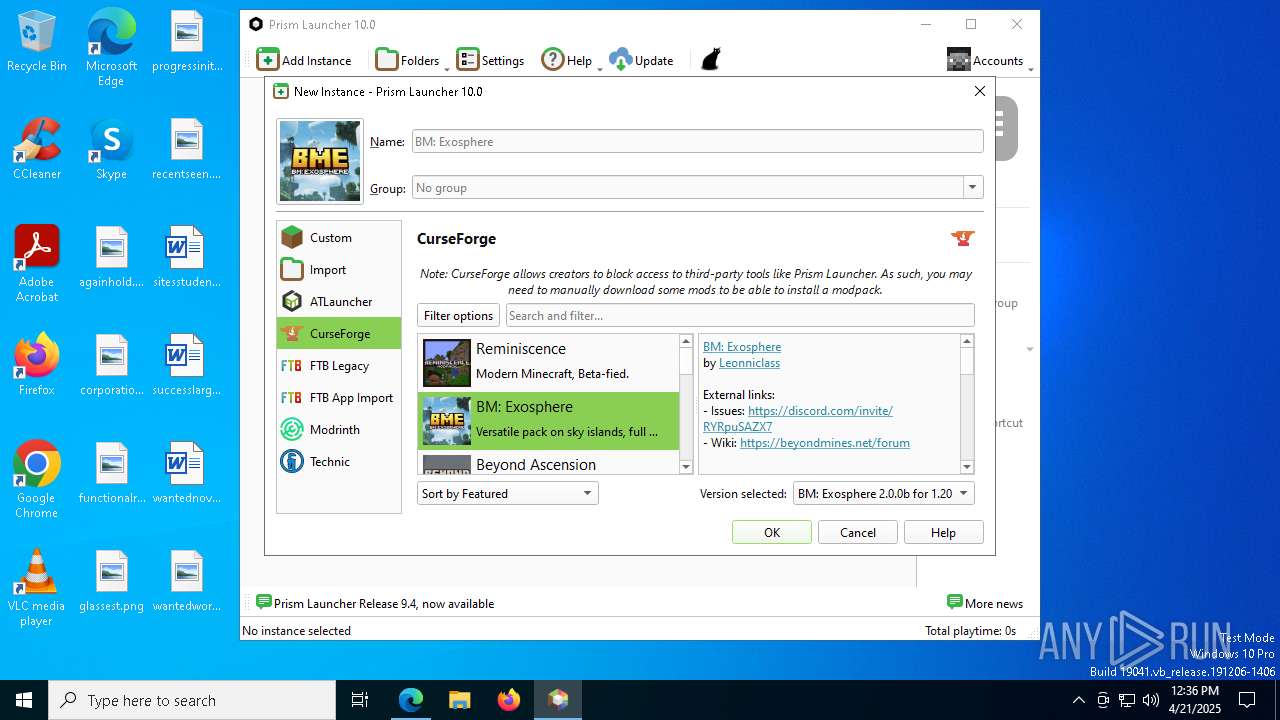Screen dimensions: 1280x720
Task: Click the Update toolbar button
Action: (x=641, y=60)
